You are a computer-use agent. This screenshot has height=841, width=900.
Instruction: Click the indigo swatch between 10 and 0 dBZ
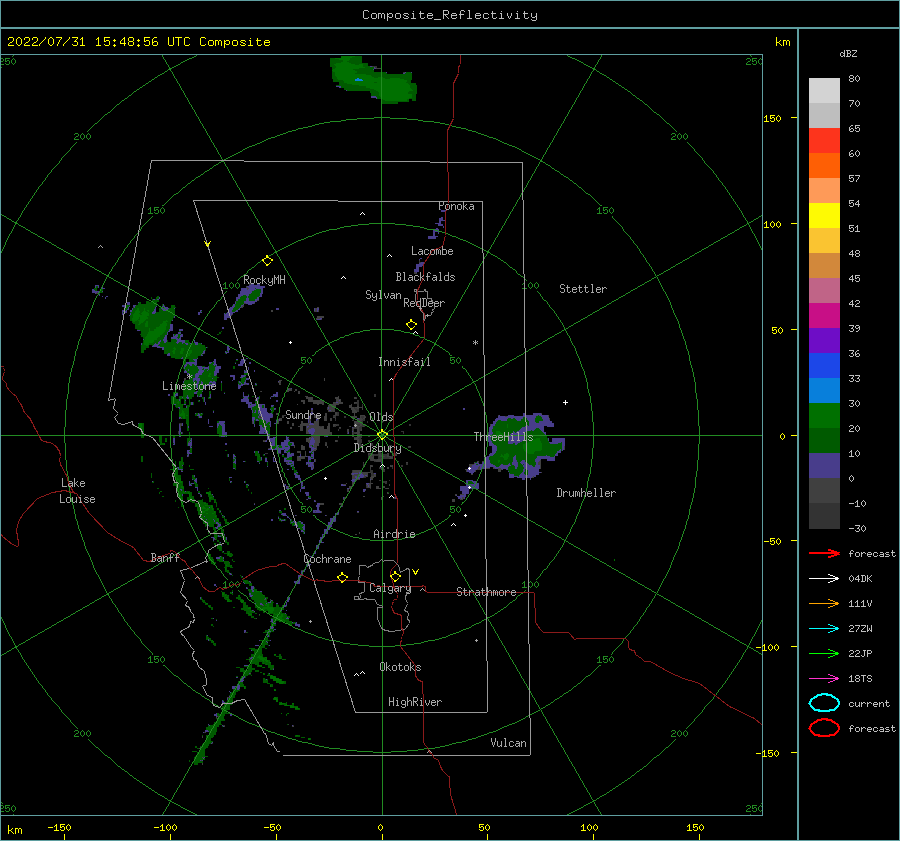(x=824, y=466)
